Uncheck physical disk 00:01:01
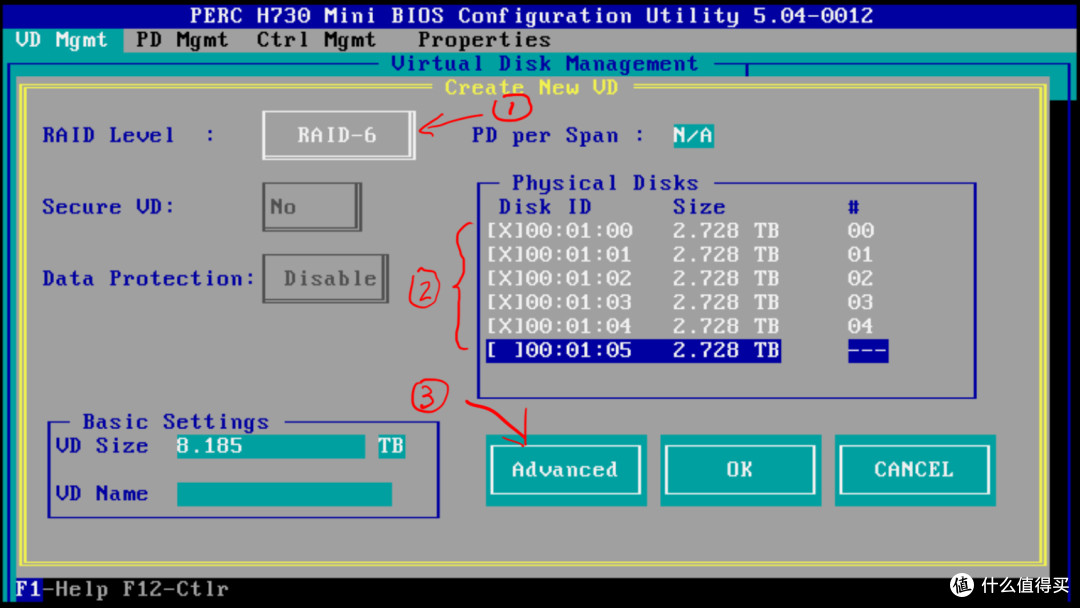The width and height of the screenshot is (1080, 608). pyautogui.click(x=506, y=255)
